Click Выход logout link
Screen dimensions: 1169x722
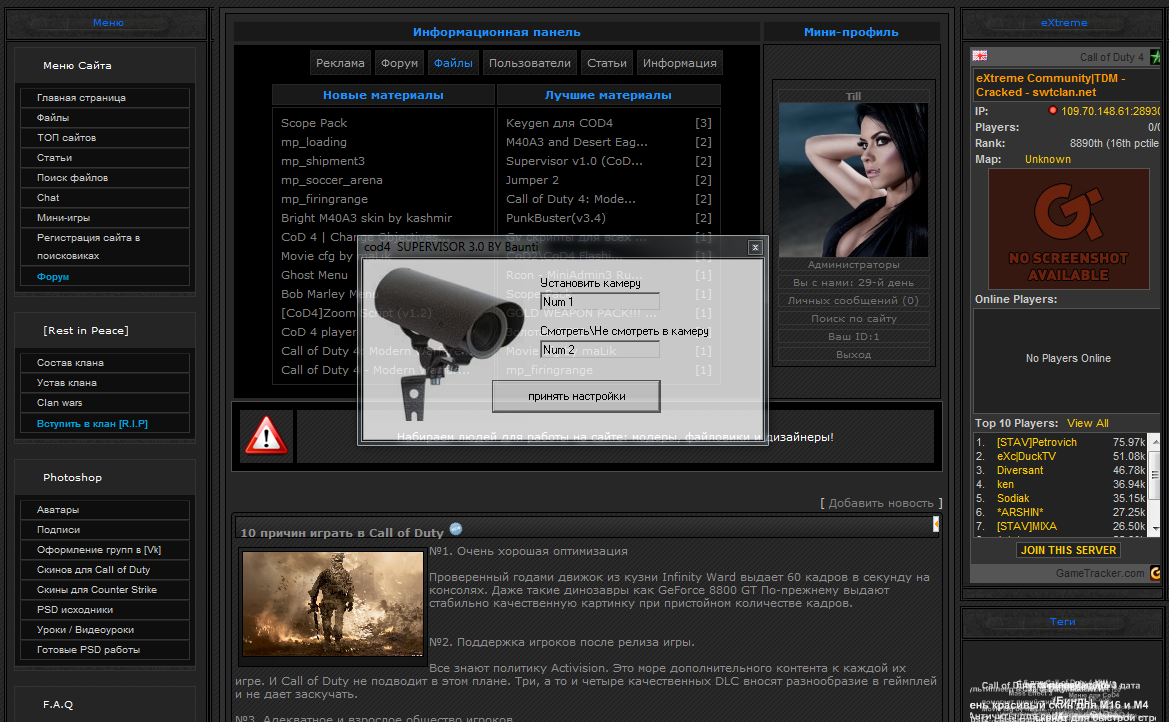[853, 354]
